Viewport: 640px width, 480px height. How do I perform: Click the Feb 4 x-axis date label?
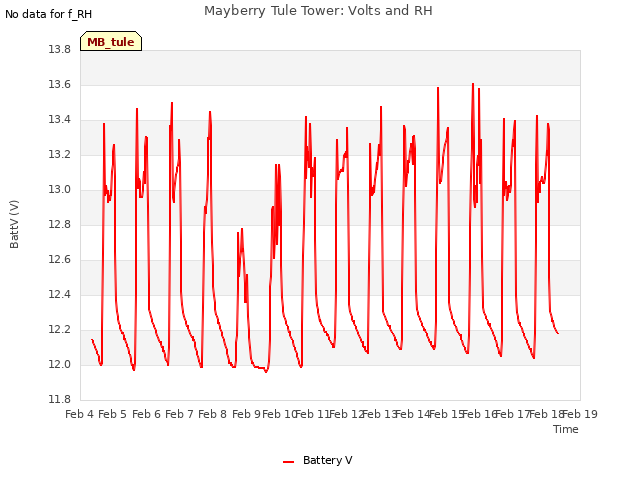[x=80, y=414]
